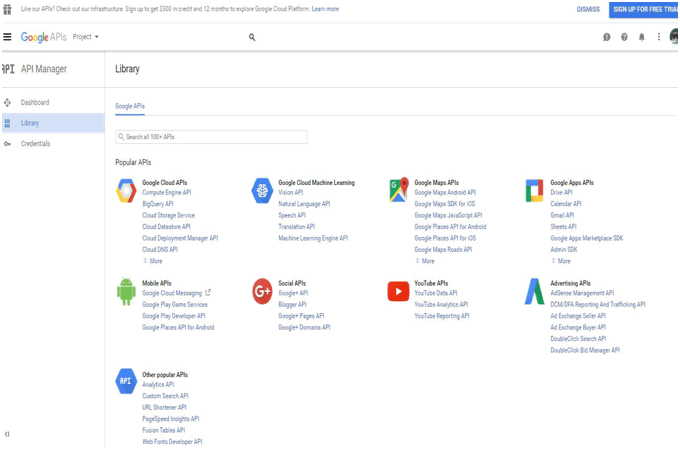Expand More under Google Cloud APIs
The image size is (680, 450).
click(x=153, y=261)
